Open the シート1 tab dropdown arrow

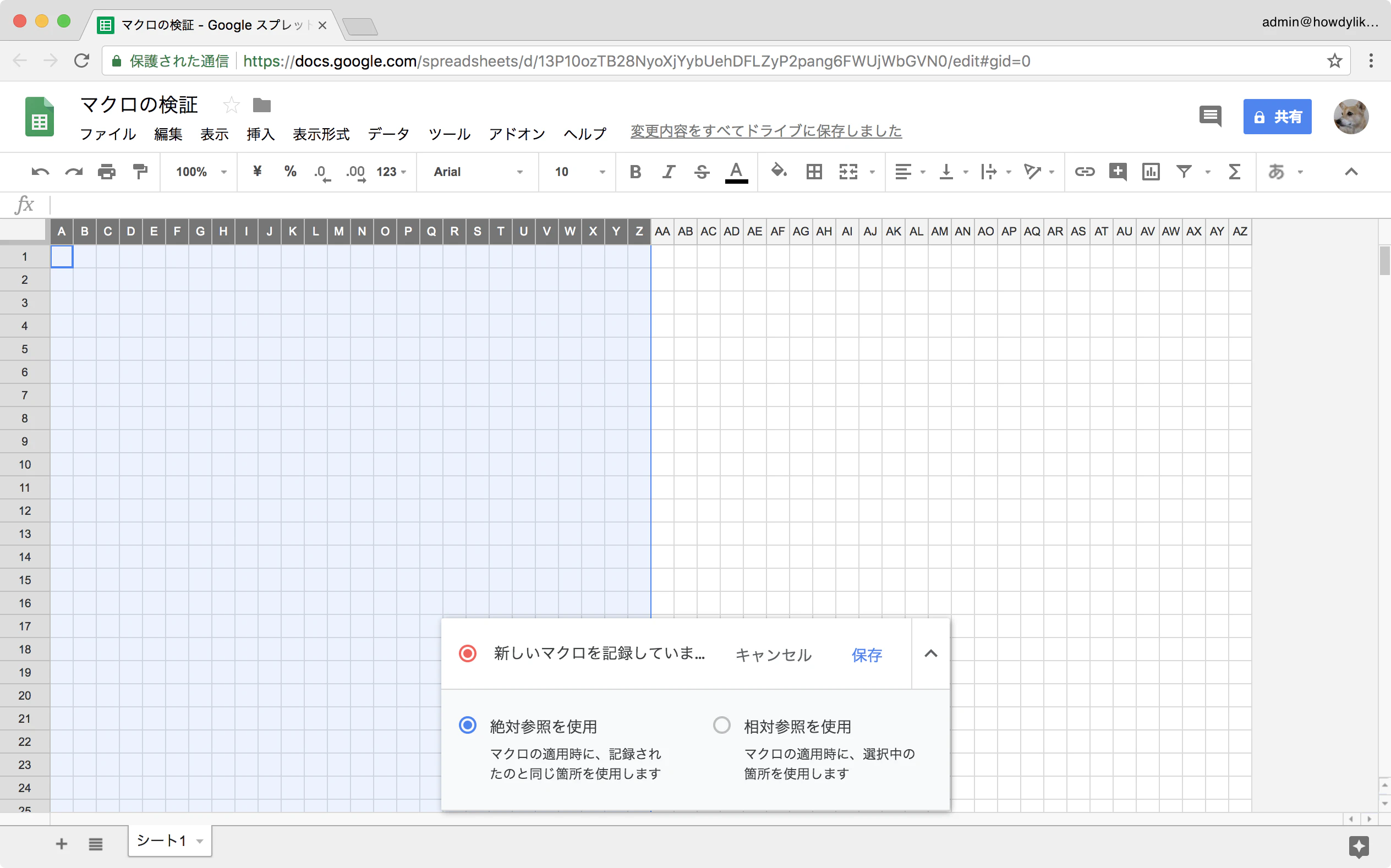(200, 842)
